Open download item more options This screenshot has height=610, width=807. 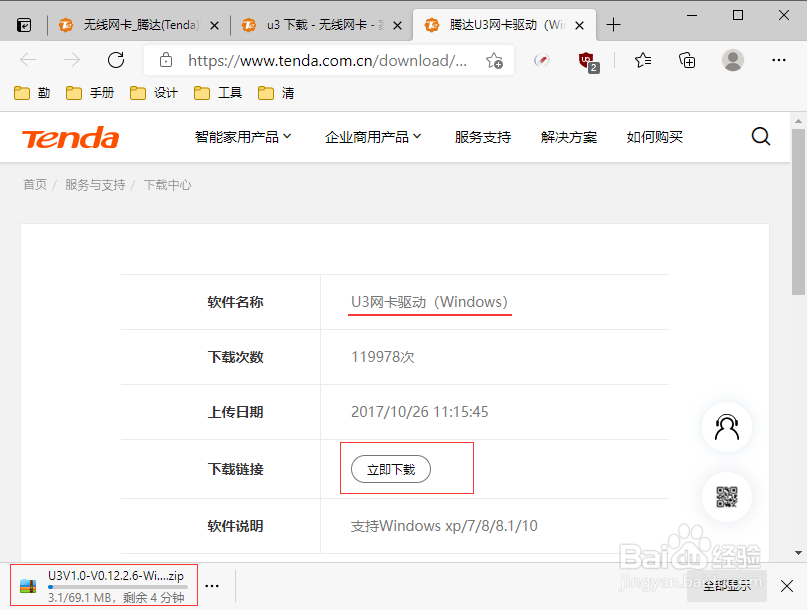pos(212,586)
